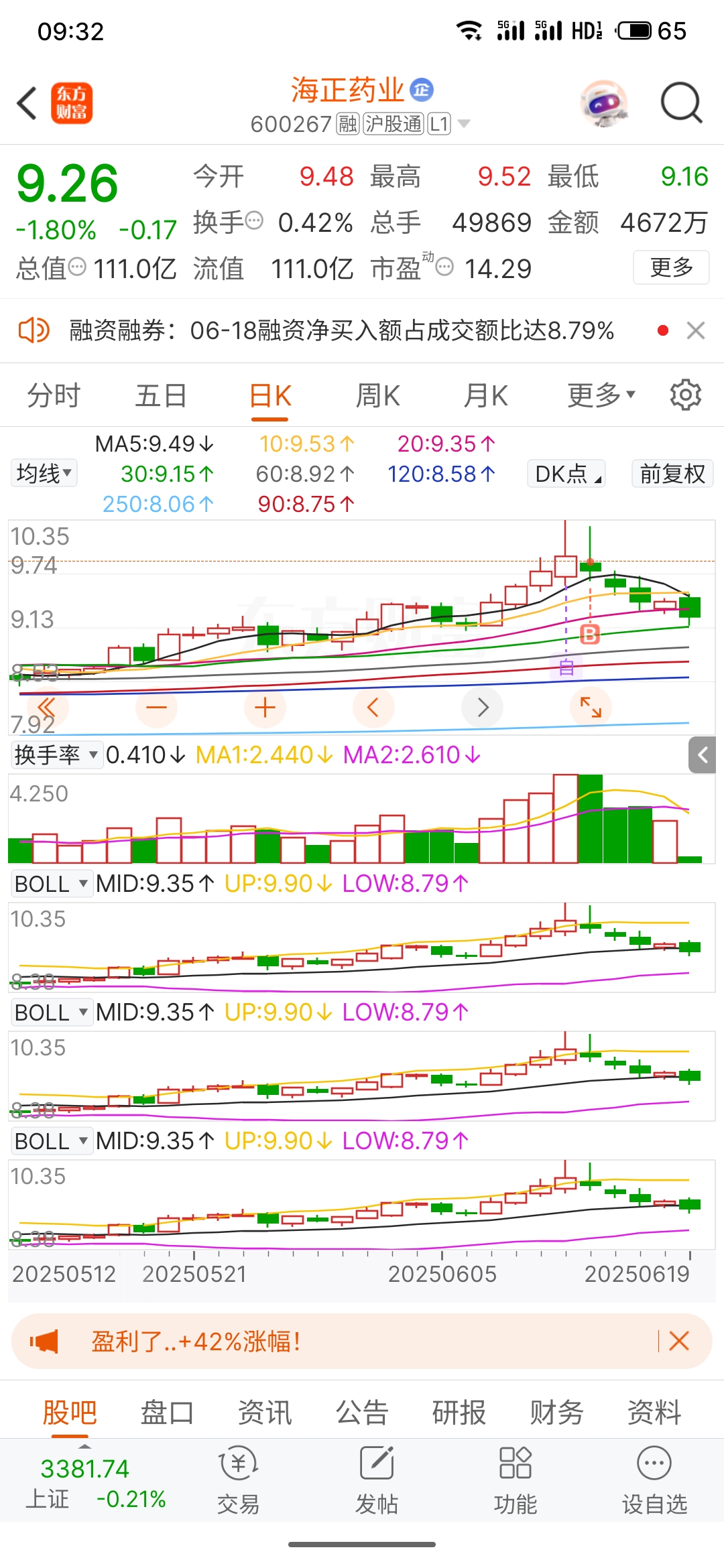Switch to 周K tab
The width and height of the screenshot is (724, 1568).
click(x=377, y=395)
